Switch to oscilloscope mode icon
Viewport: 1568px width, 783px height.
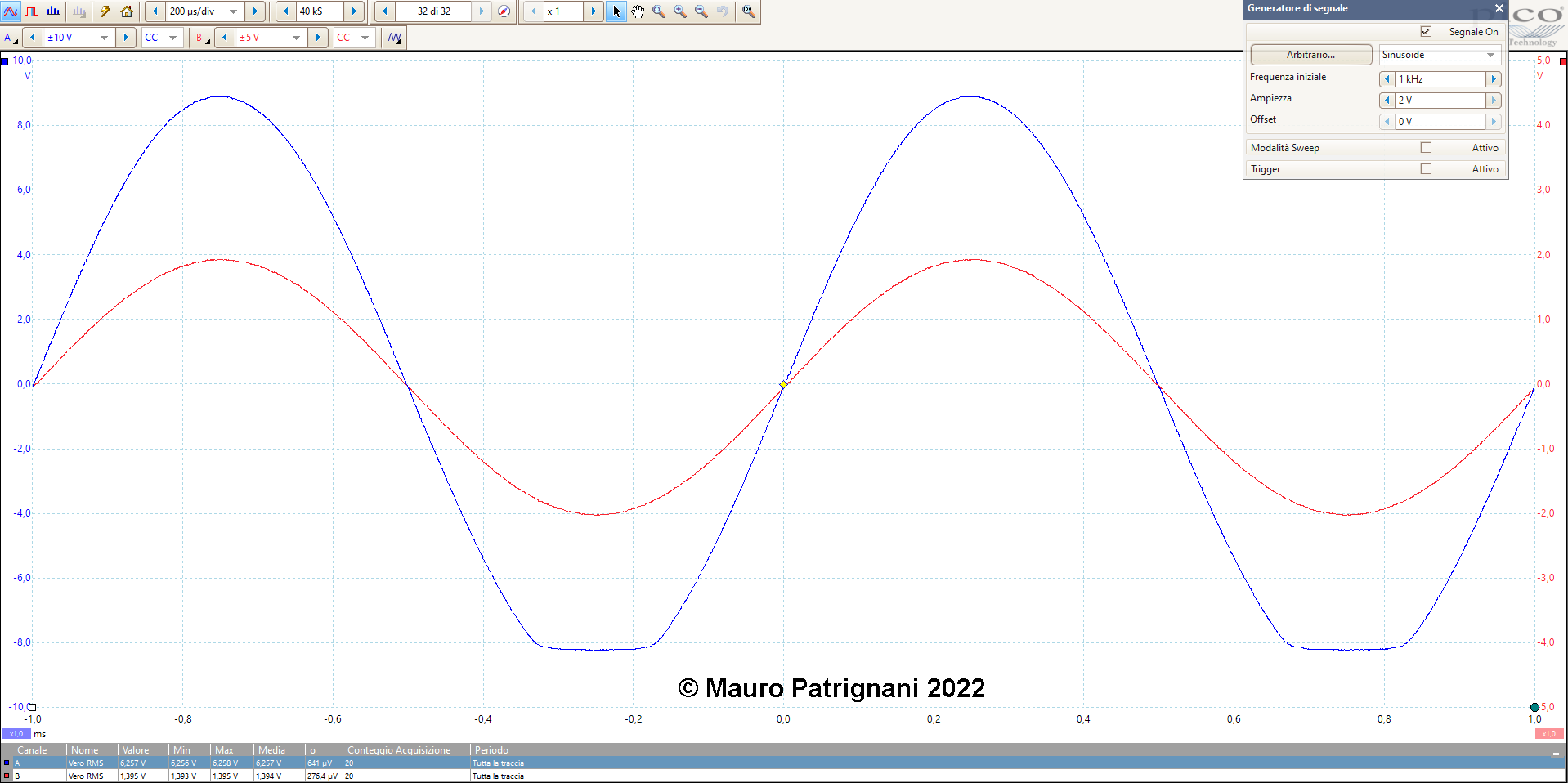tap(11, 11)
